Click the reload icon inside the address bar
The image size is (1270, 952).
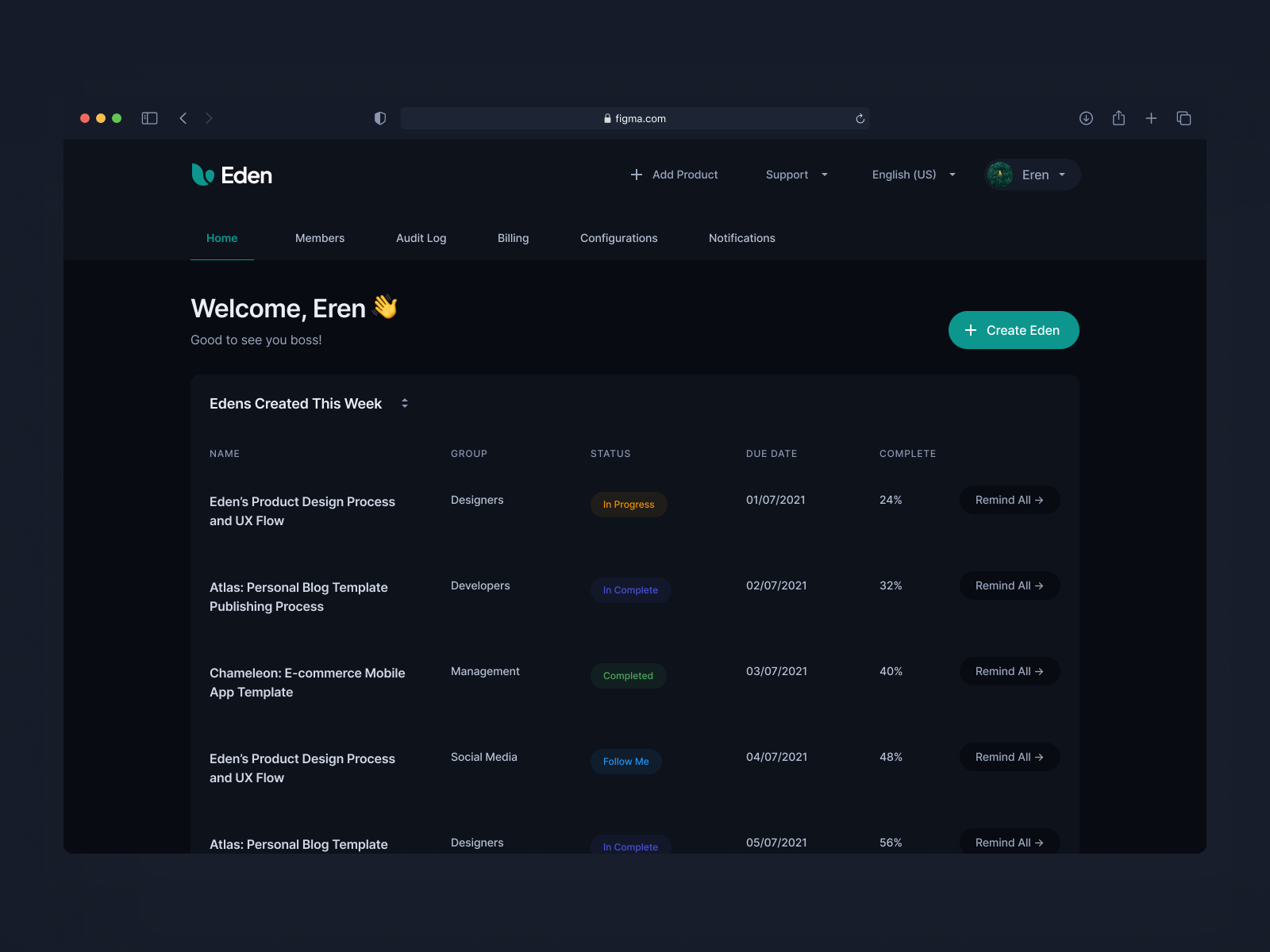[860, 118]
